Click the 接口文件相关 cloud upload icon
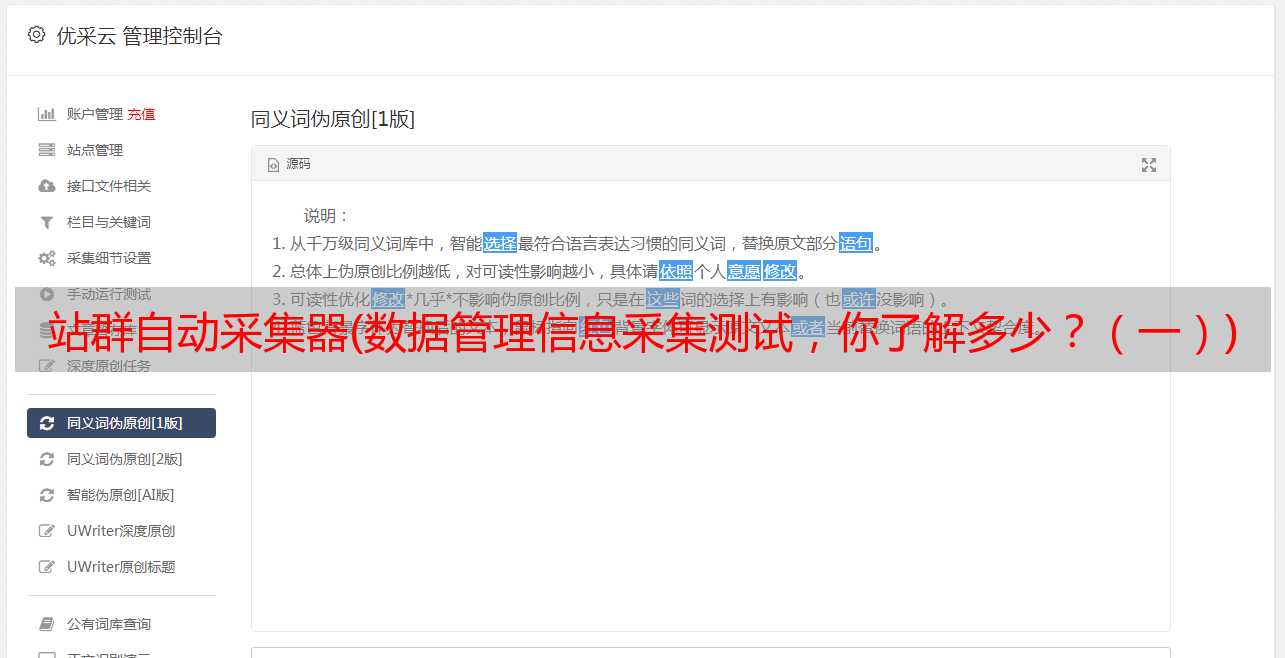 46,186
